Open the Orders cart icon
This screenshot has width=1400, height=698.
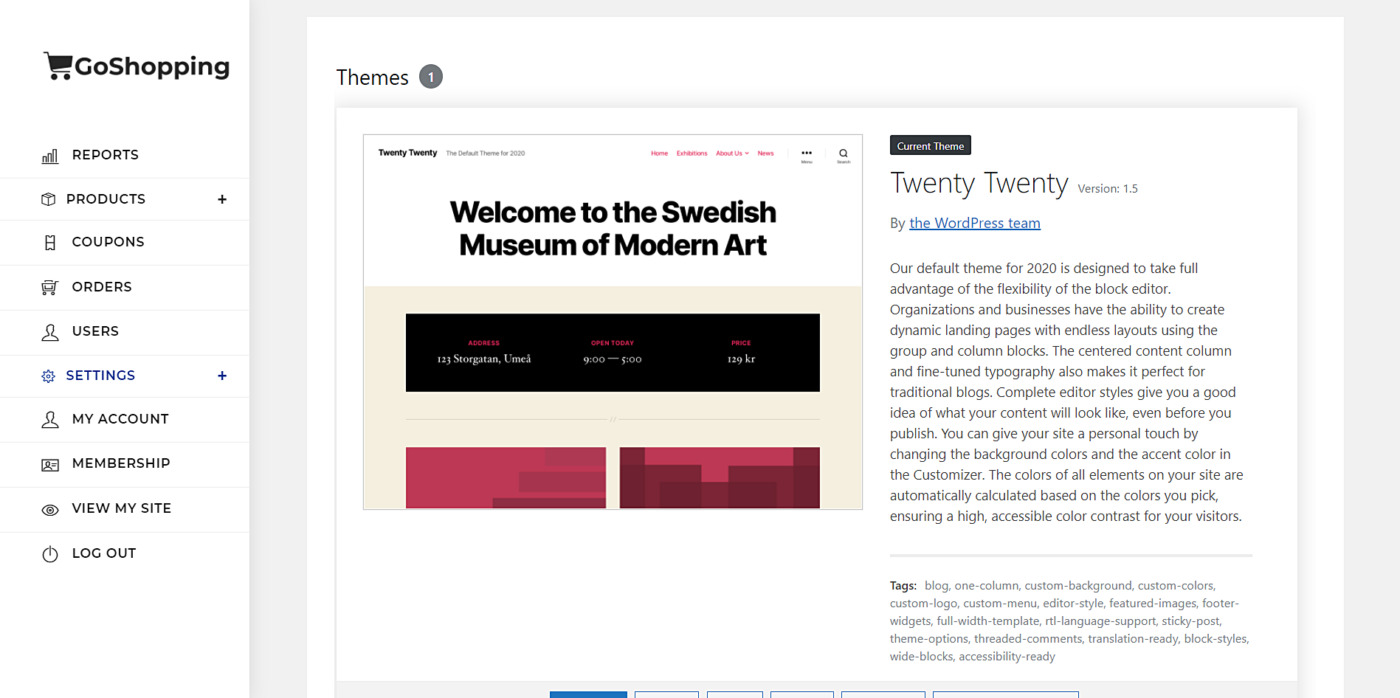click(50, 287)
